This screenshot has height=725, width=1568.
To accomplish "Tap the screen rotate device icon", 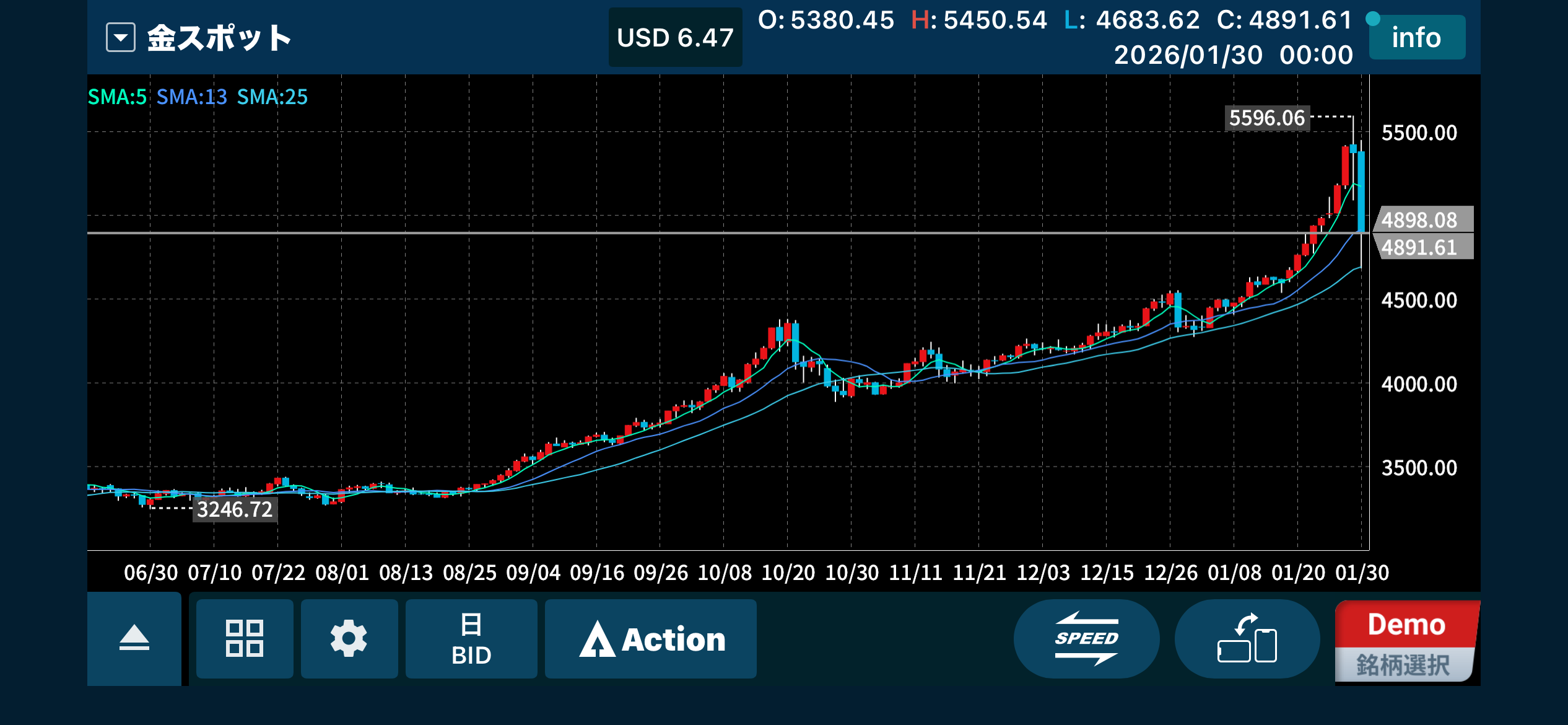I will (x=1247, y=638).
